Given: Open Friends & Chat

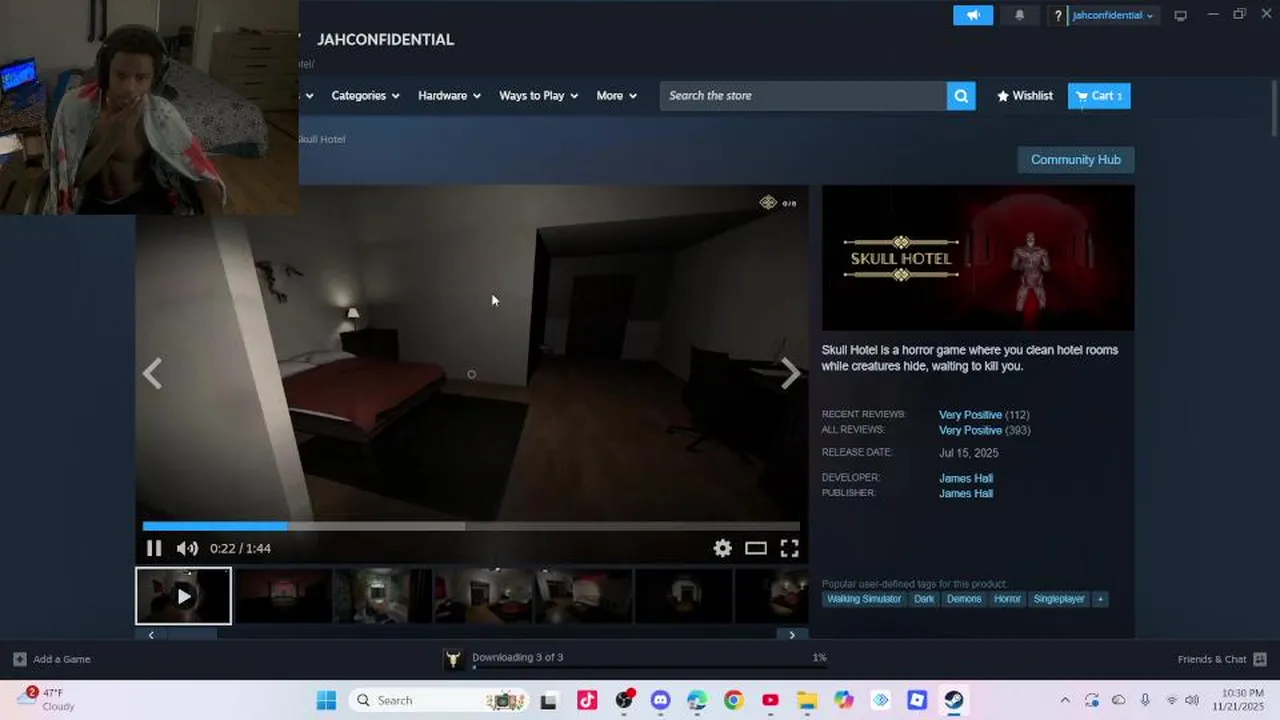Looking at the screenshot, I should (x=1222, y=659).
